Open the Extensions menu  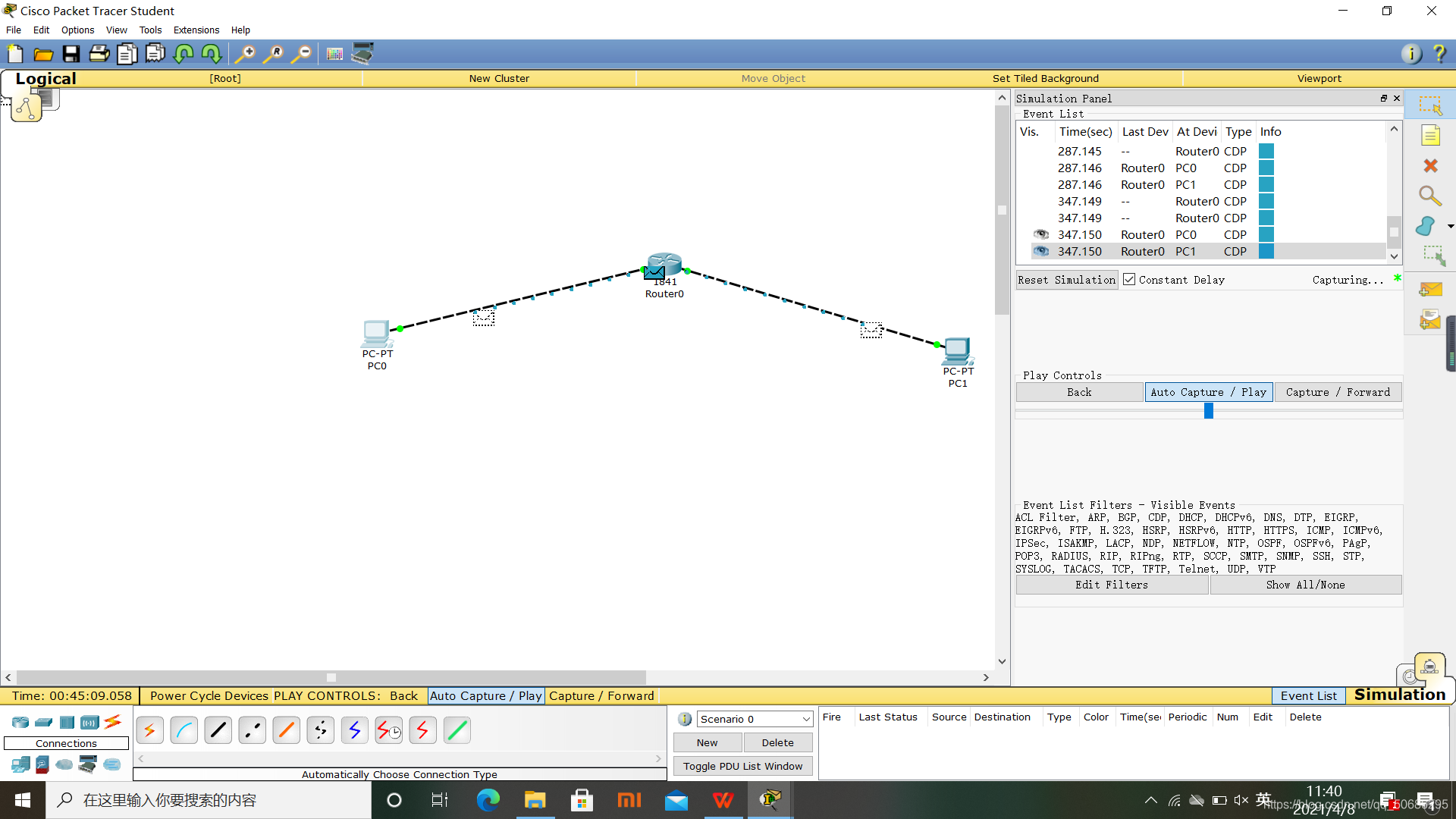(x=196, y=30)
